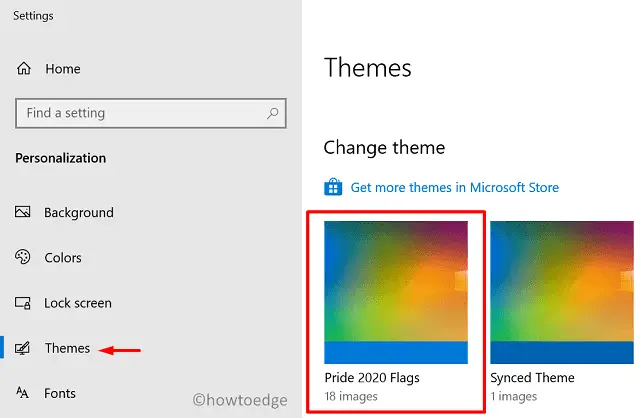
Task: Click the Home house icon
Action: point(25,69)
